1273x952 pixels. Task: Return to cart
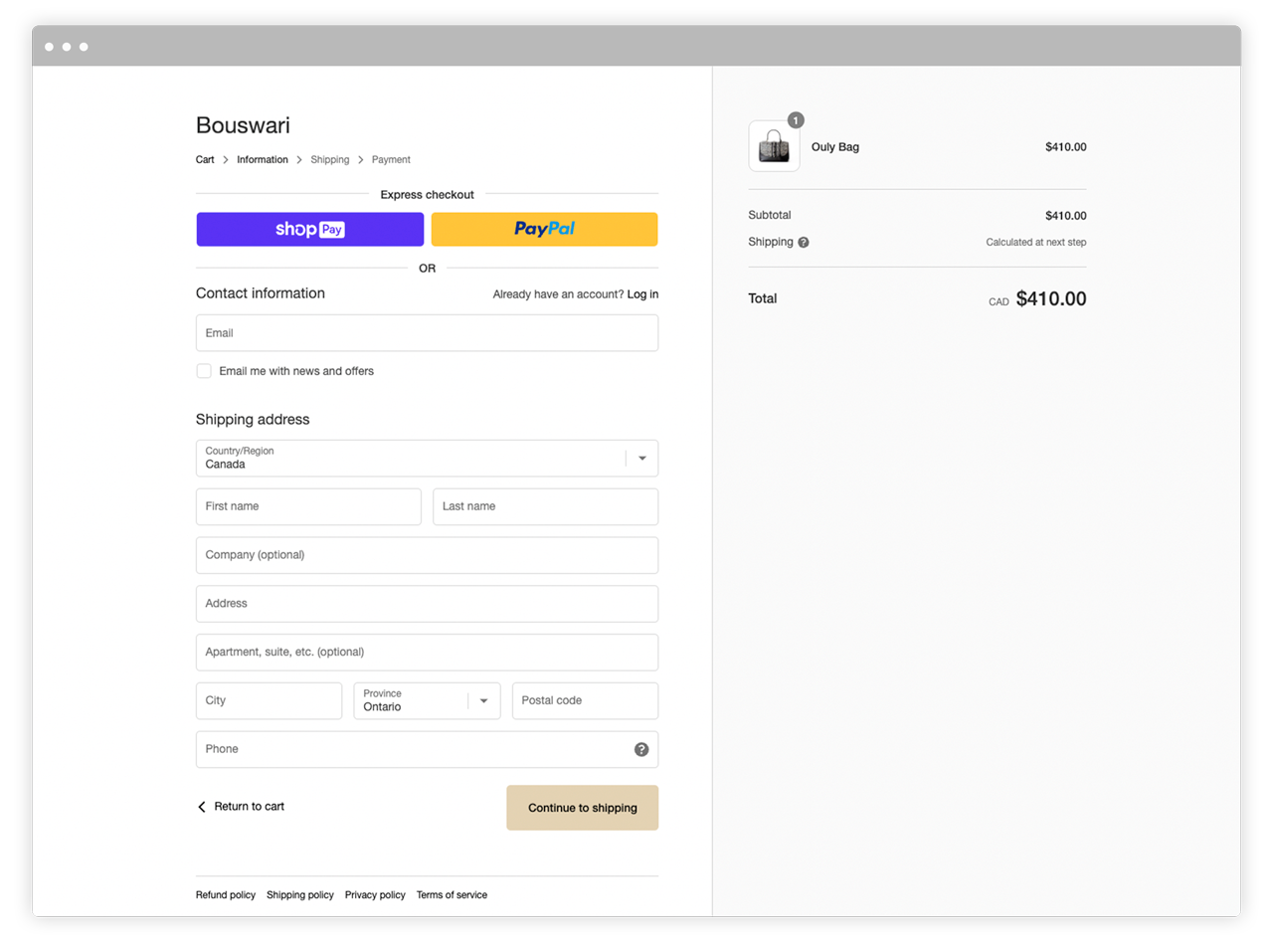[250, 807]
